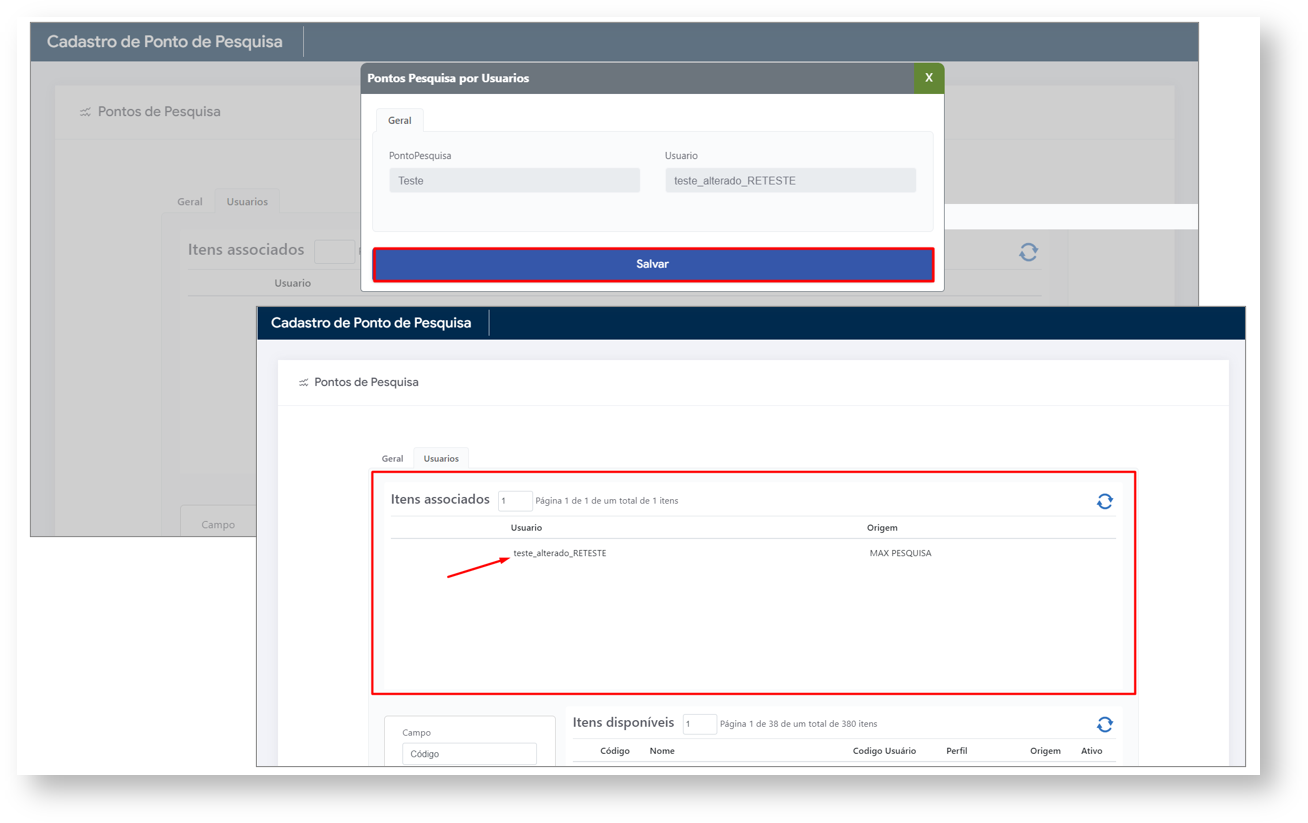Image resolution: width=1308 pixels, height=823 pixels.
Task: Open the Usuarios tab in the back window
Action: point(247,201)
